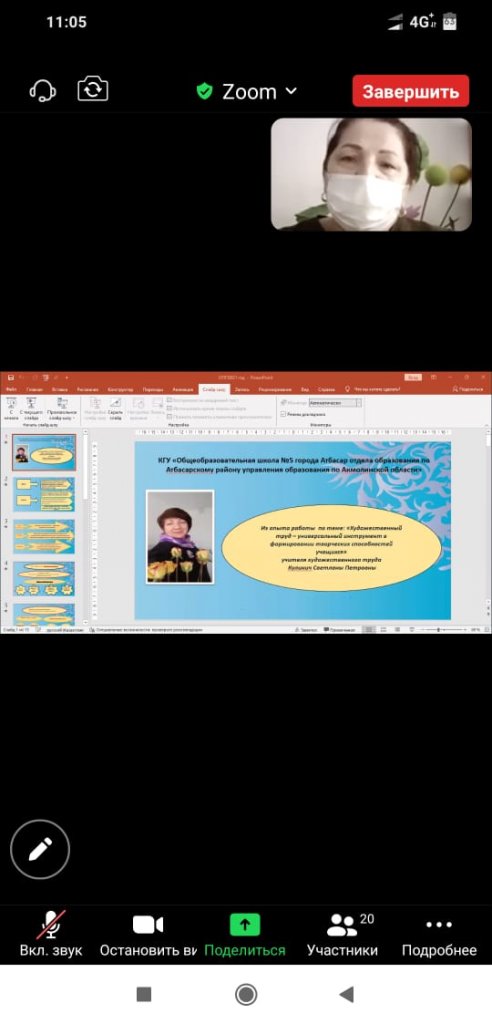Tap the masked participant video thumbnail
492x1024 pixels.
371,174
